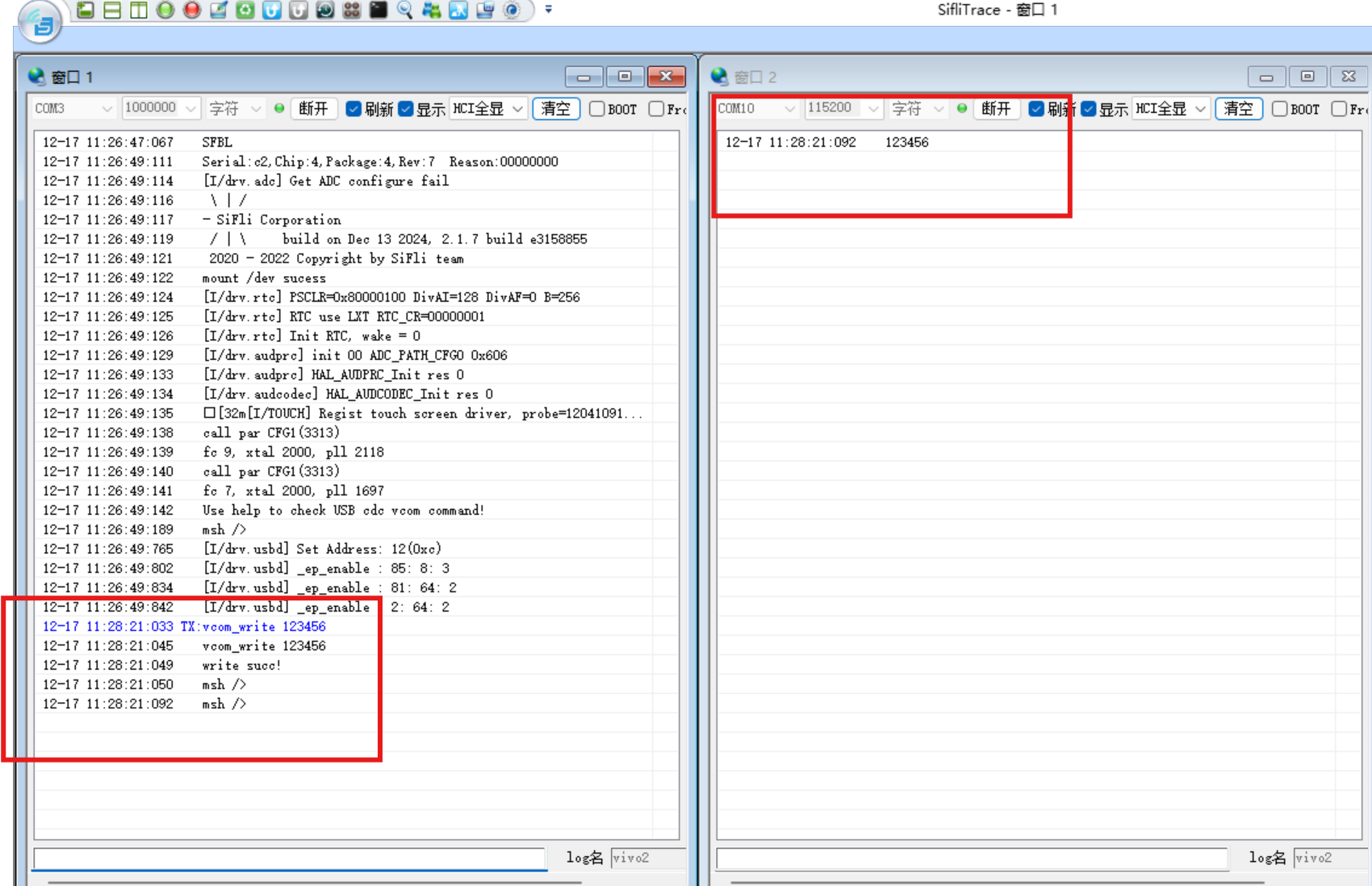
Task: Open the black terminal console icon
Action: tap(379, 10)
